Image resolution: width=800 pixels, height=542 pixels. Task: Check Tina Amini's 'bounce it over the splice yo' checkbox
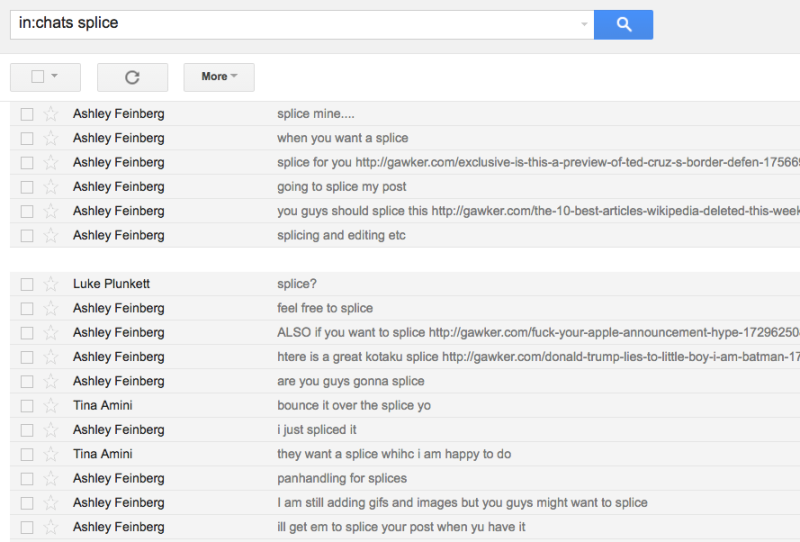(x=27, y=406)
